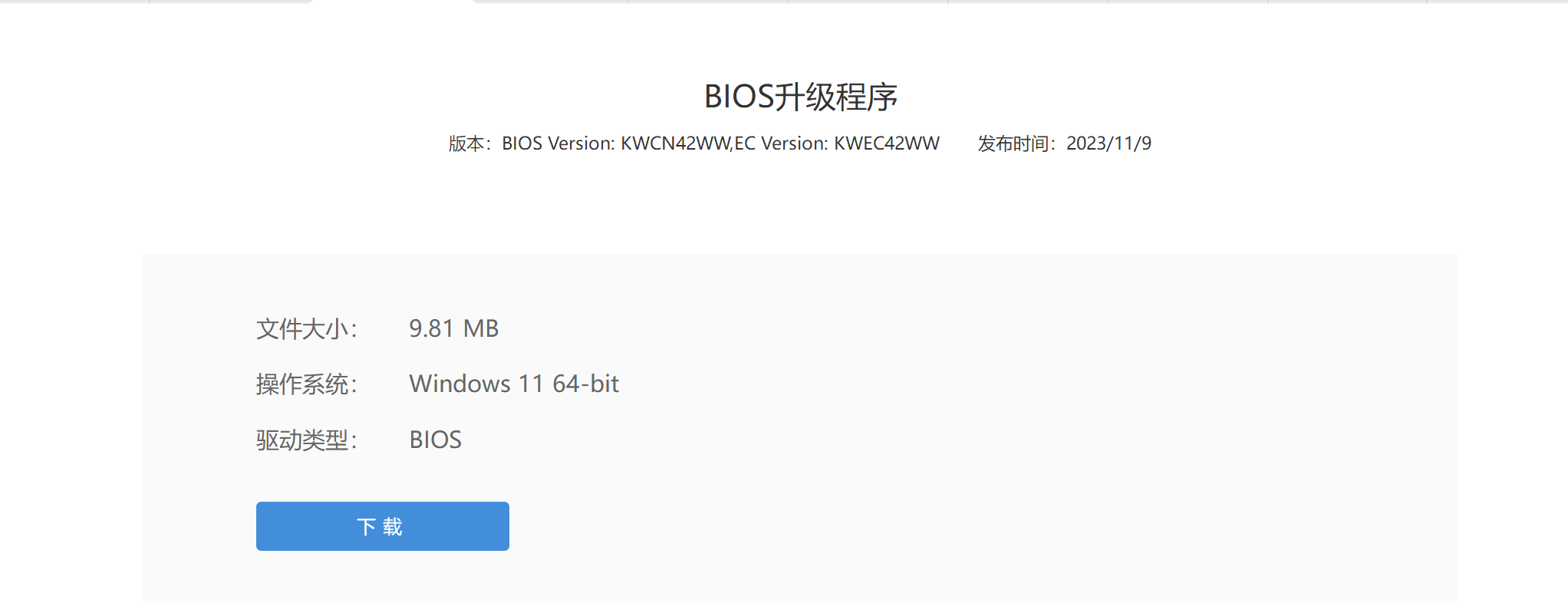Select the tab segment right of the active gap
This screenshot has height=603, width=1568.
[x=551, y=2]
